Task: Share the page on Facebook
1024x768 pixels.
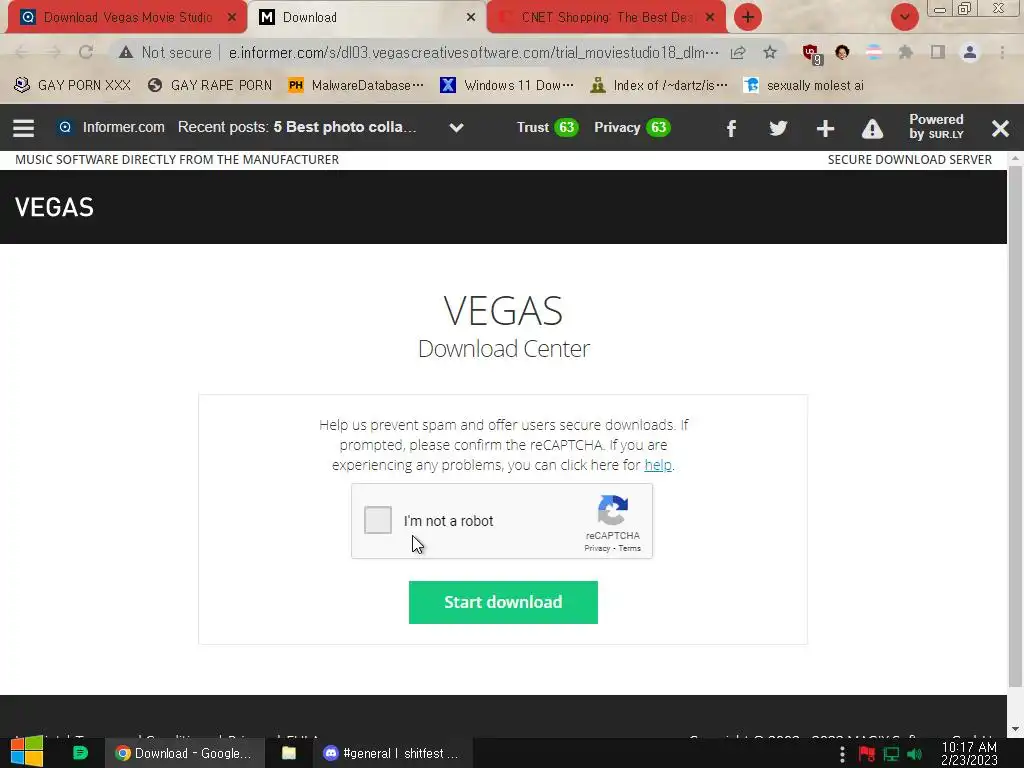Action: [731, 128]
